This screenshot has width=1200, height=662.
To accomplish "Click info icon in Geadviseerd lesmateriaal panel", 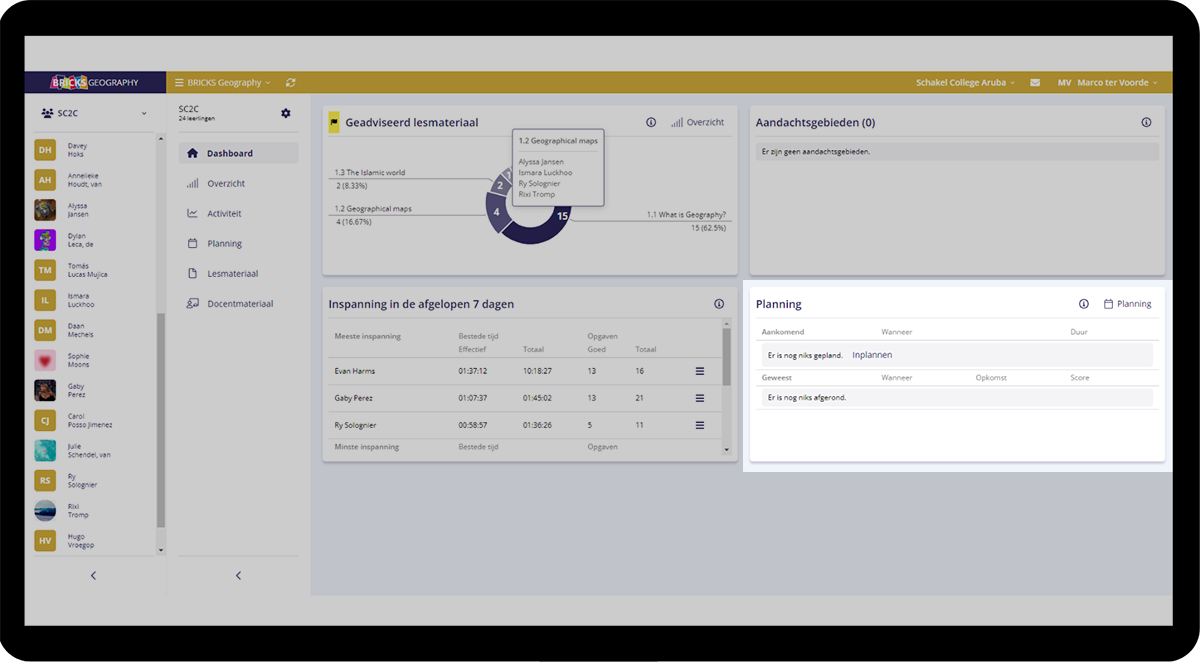I will click(651, 122).
